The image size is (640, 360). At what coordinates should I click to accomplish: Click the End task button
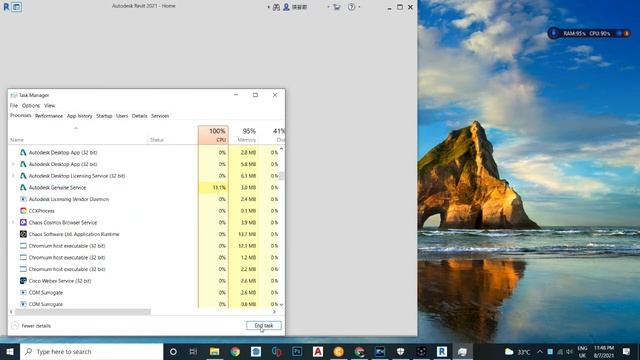(264, 325)
